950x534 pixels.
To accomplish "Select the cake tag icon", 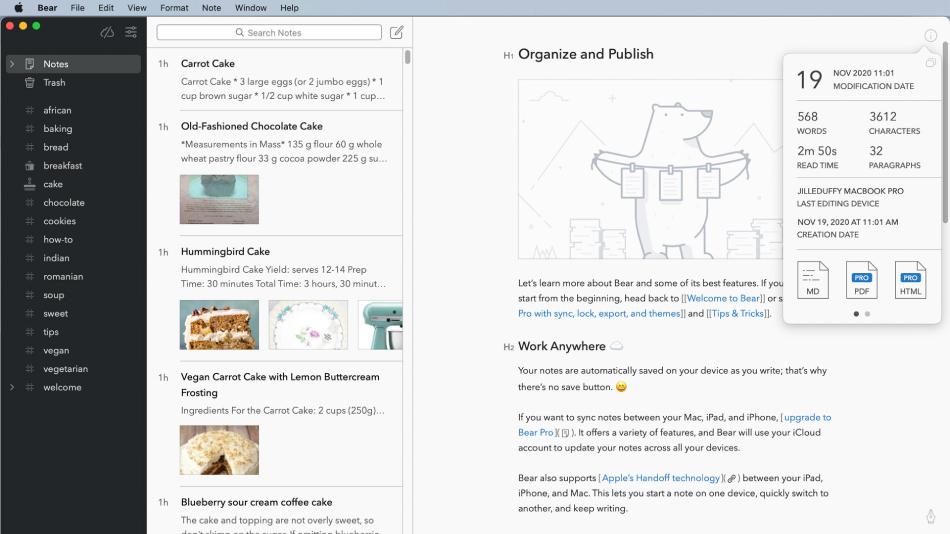I will [x=29, y=184].
